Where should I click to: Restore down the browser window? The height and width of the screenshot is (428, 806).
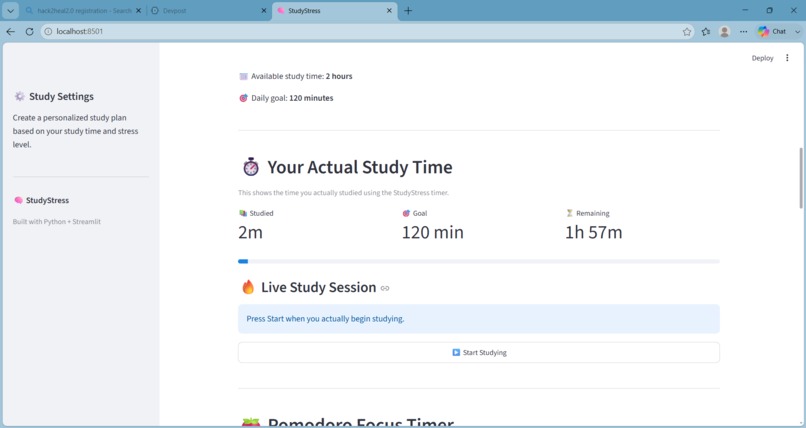770,10
